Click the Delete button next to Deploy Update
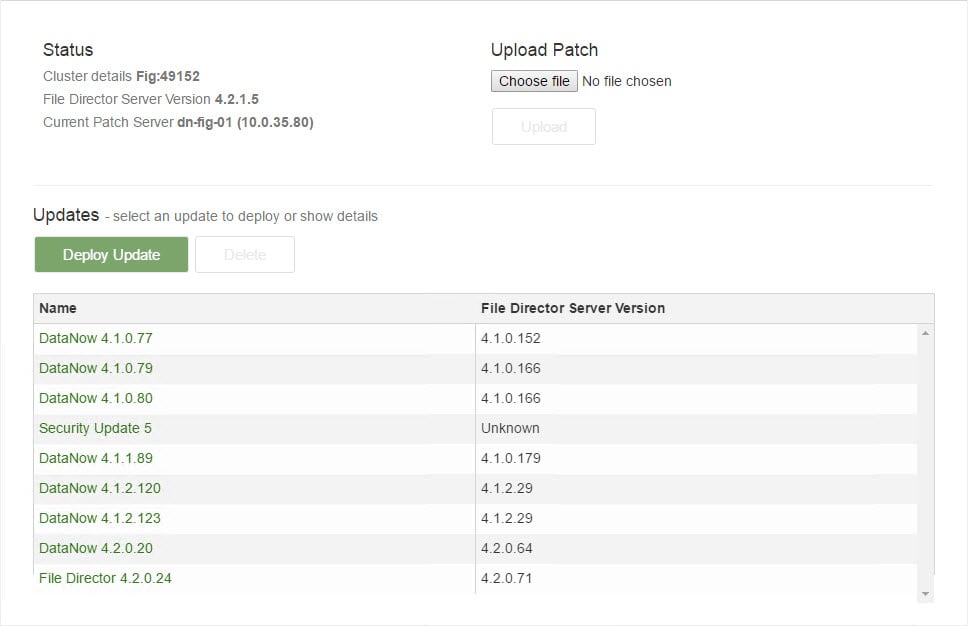The height and width of the screenshot is (626, 968). click(244, 254)
